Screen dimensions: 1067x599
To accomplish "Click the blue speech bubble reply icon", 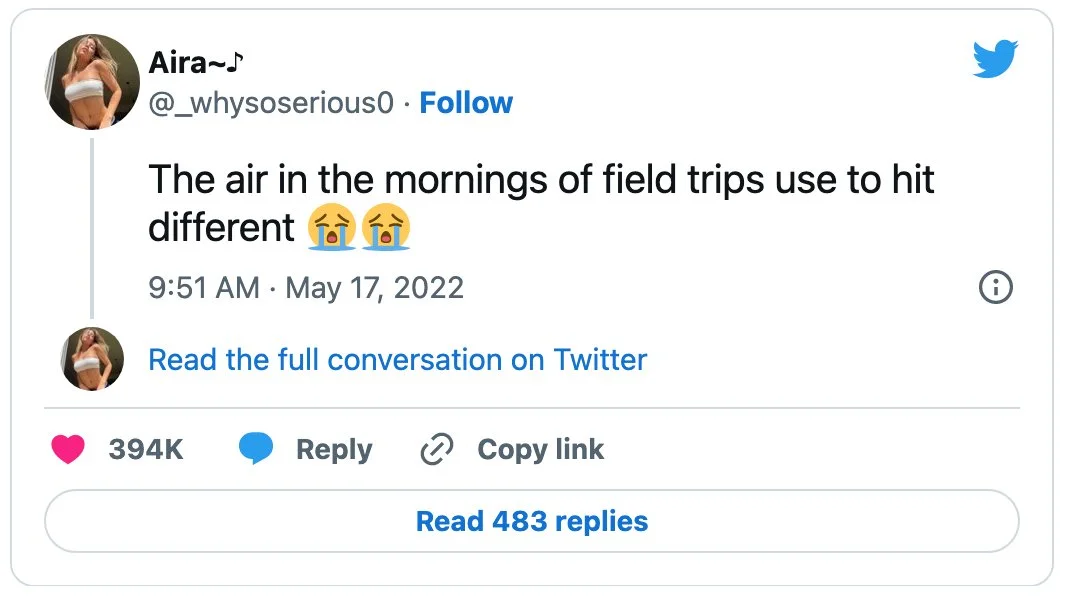I will 256,450.
